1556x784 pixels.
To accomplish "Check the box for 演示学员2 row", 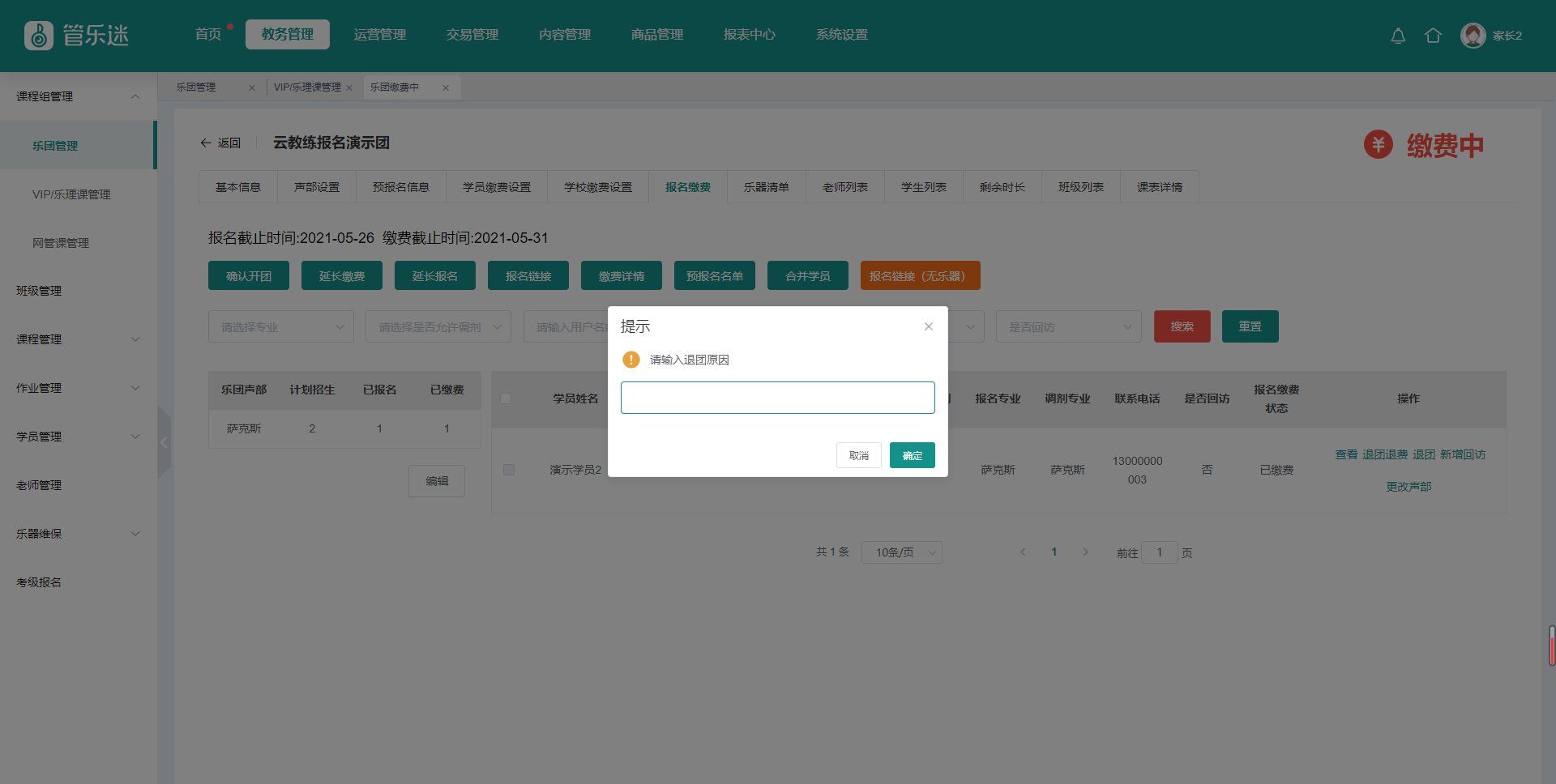I will pos(509,470).
